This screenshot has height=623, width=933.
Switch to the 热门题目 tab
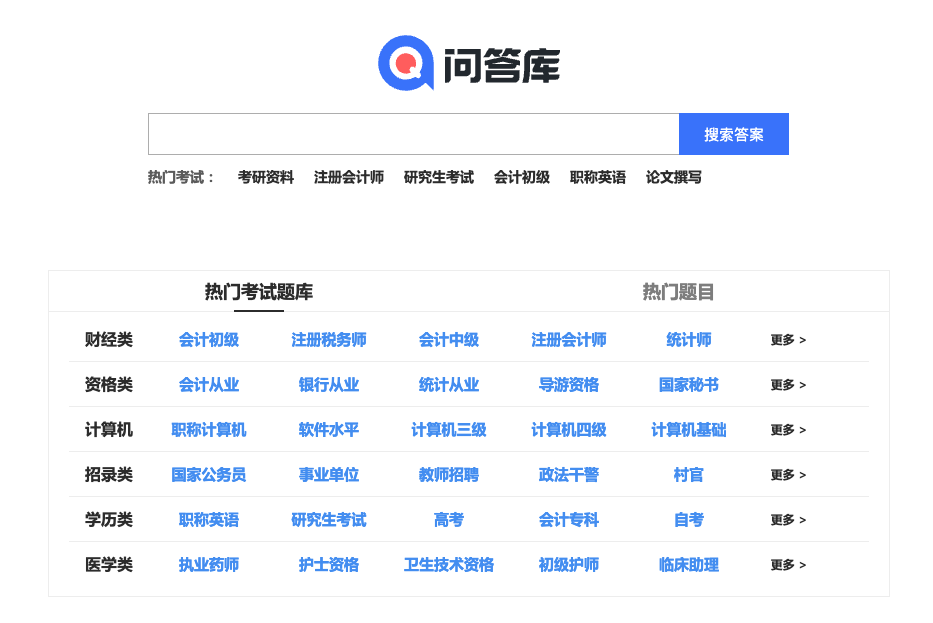click(x=678, y=292)
